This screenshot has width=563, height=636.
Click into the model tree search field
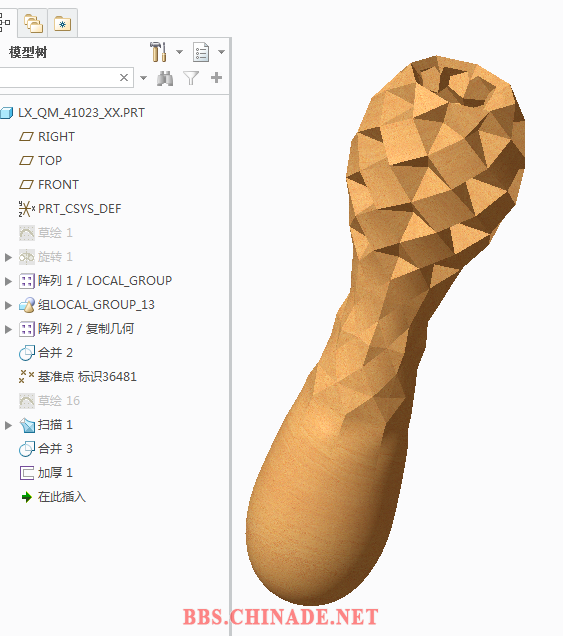59,77
